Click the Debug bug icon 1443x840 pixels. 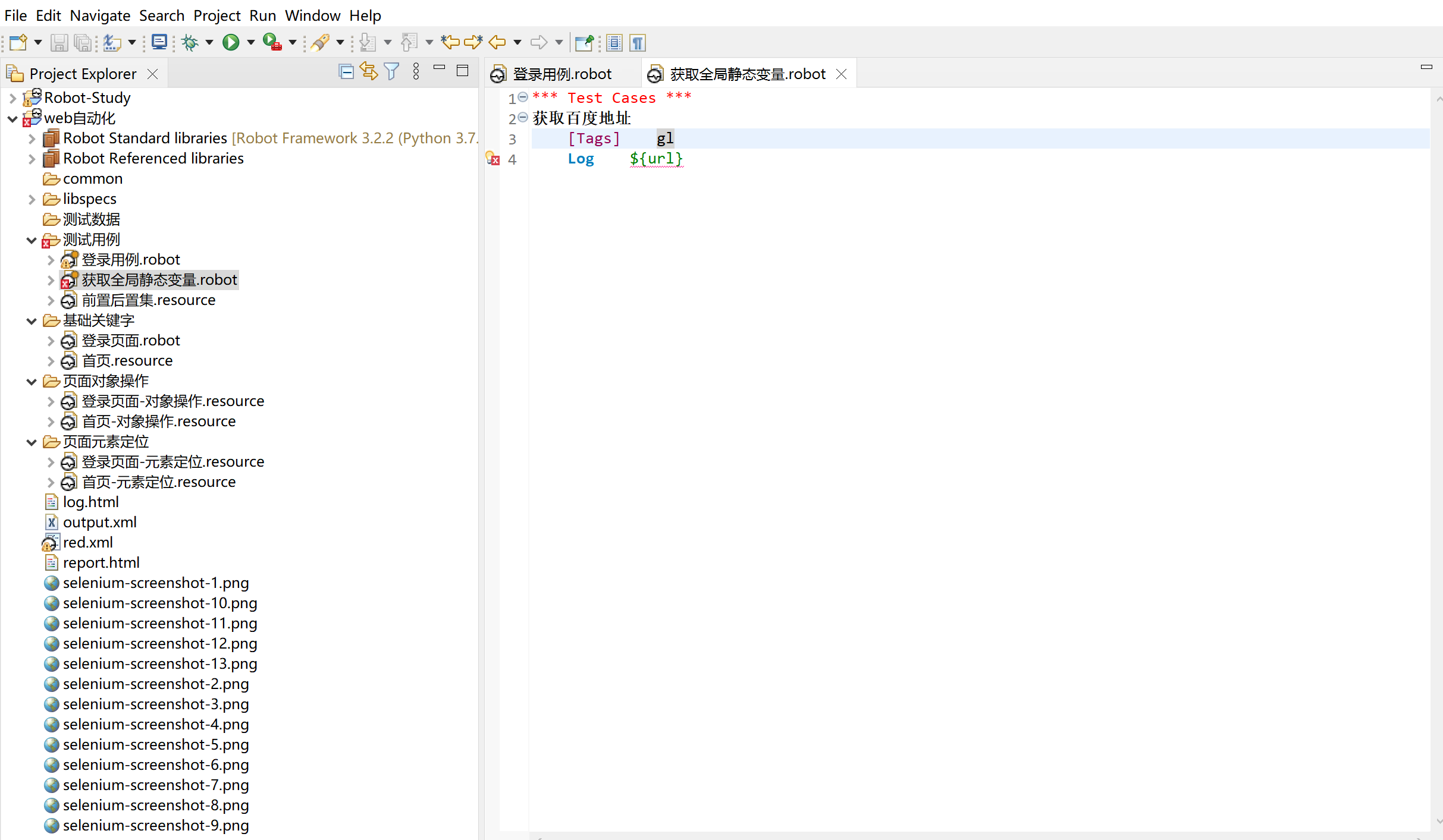coord(190,43)
